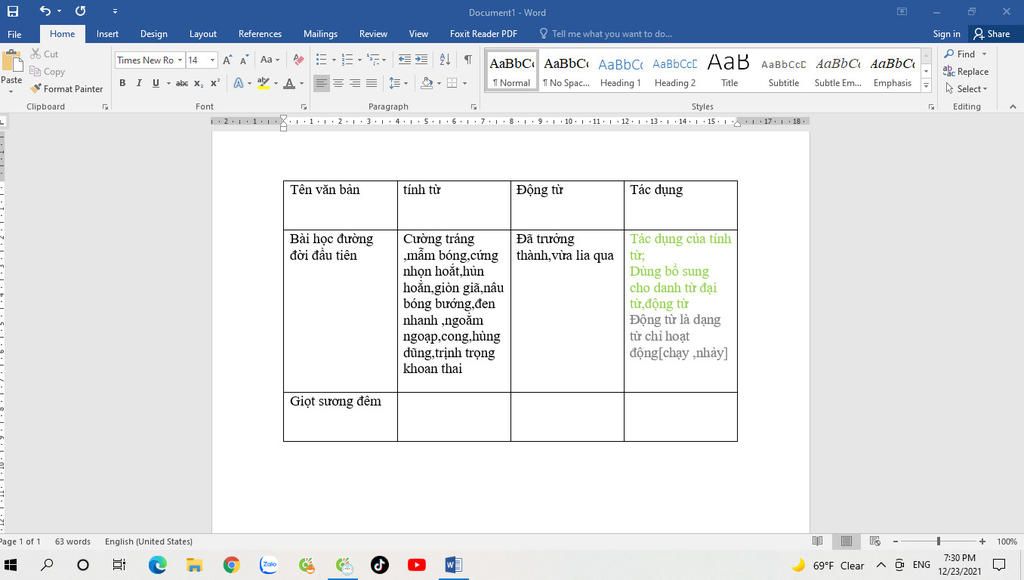
Task: Click Sign in link
Action: (946, 34)
